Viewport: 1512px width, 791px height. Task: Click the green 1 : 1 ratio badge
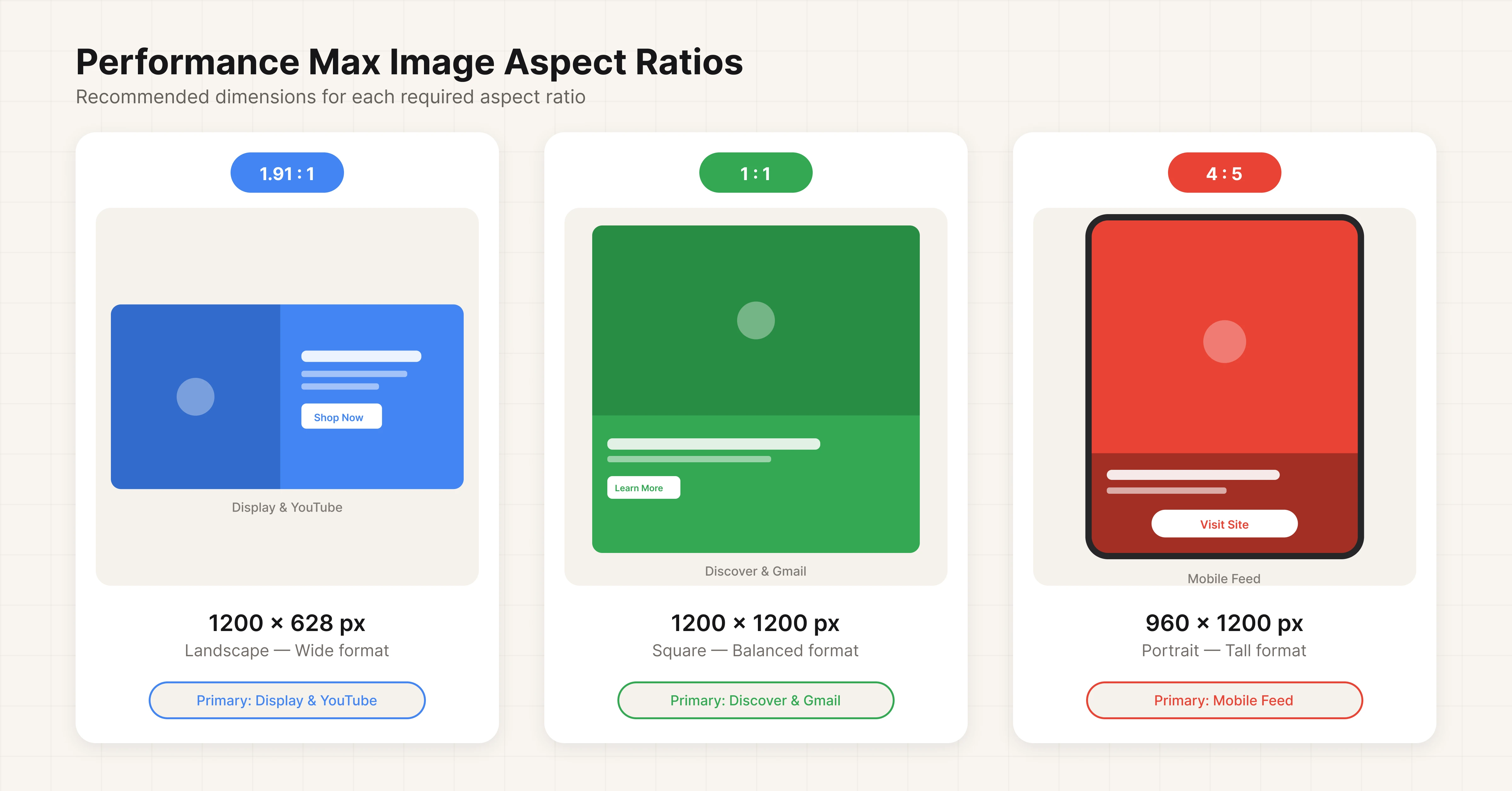pos(755,172)
